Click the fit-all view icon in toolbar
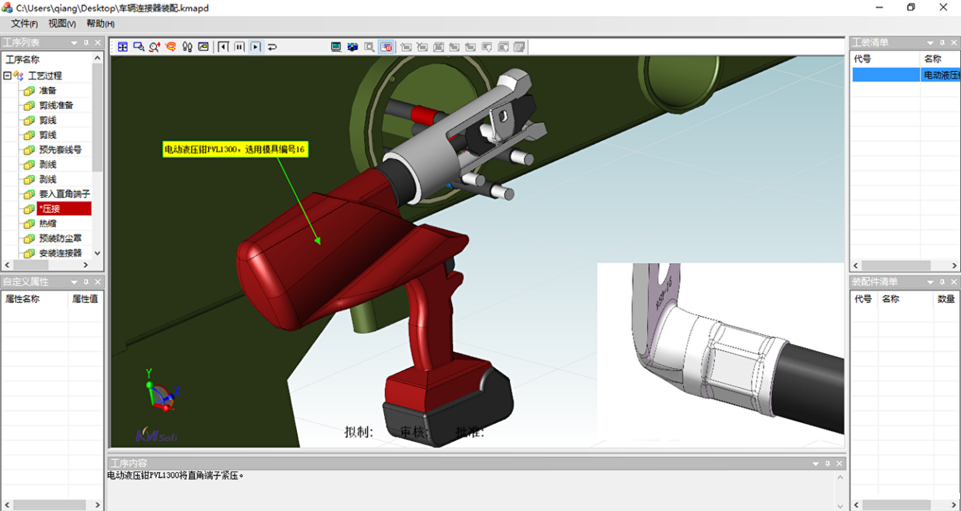961x511 pixels. (x=122, y=47)
